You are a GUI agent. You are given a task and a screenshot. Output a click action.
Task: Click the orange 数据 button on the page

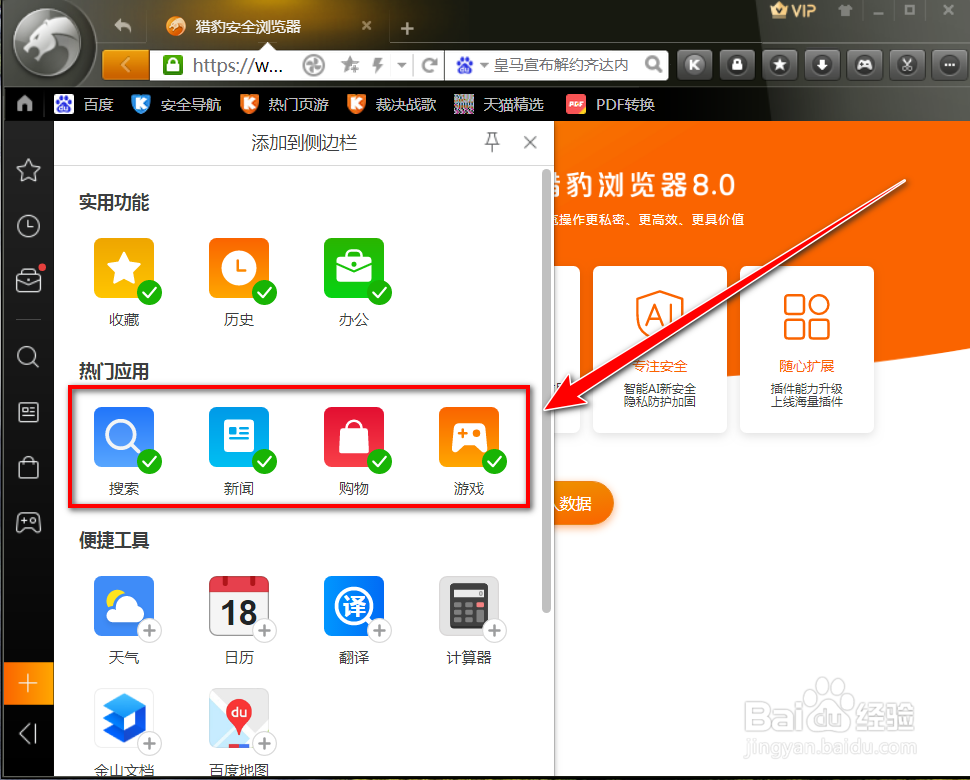(583, 504)
